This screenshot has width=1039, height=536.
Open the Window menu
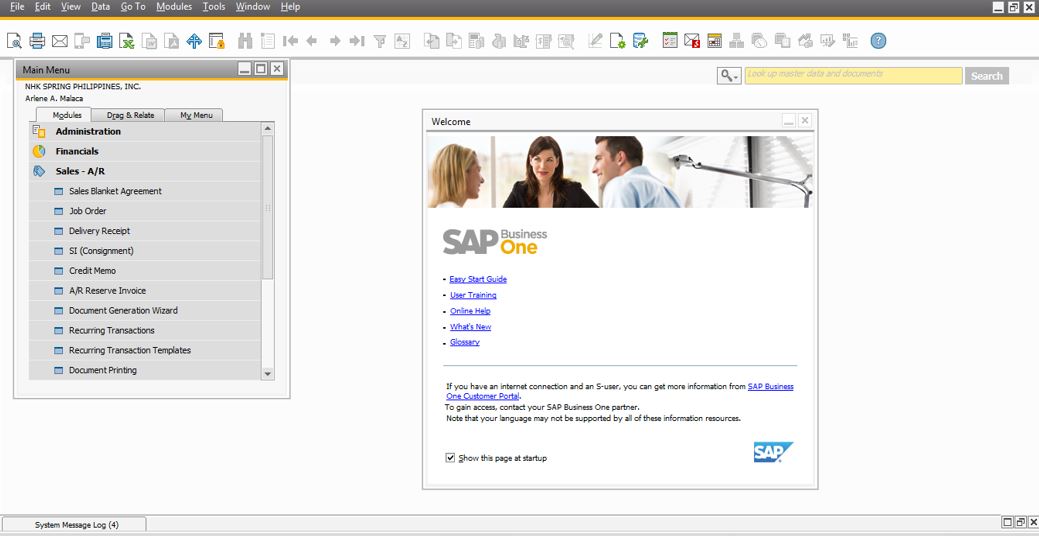252,7
